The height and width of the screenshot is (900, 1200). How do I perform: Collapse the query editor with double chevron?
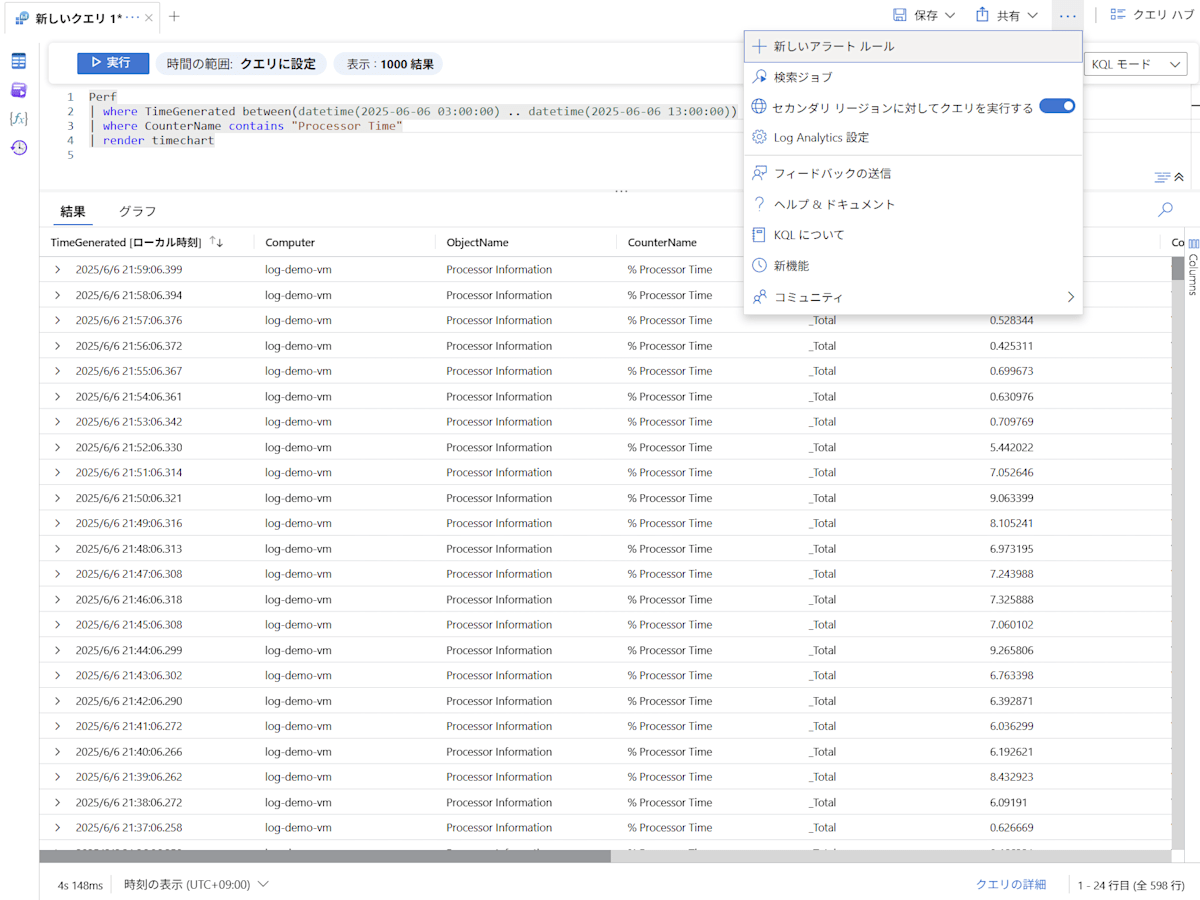pyautogui.click(x=1179, y=177)
